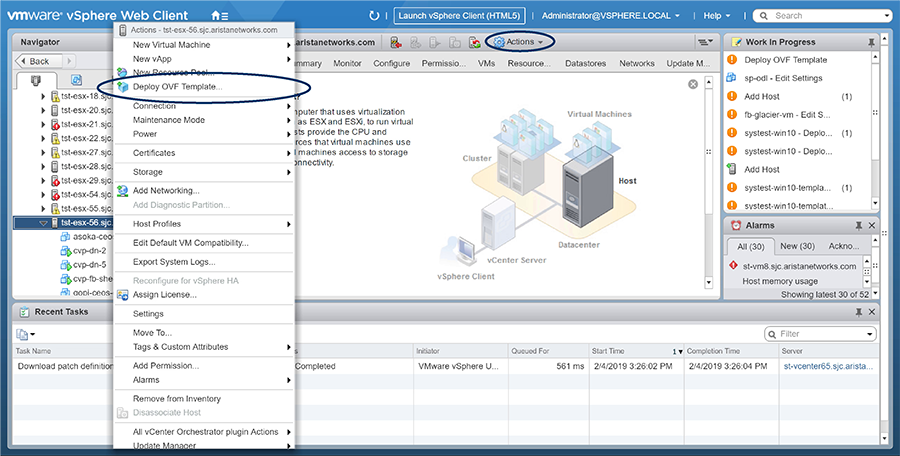Open st-vm8.sjc.aristanetworks.com alarm link
The width and height of the screenshot is (900, 456).
click(x=800, y=266)
